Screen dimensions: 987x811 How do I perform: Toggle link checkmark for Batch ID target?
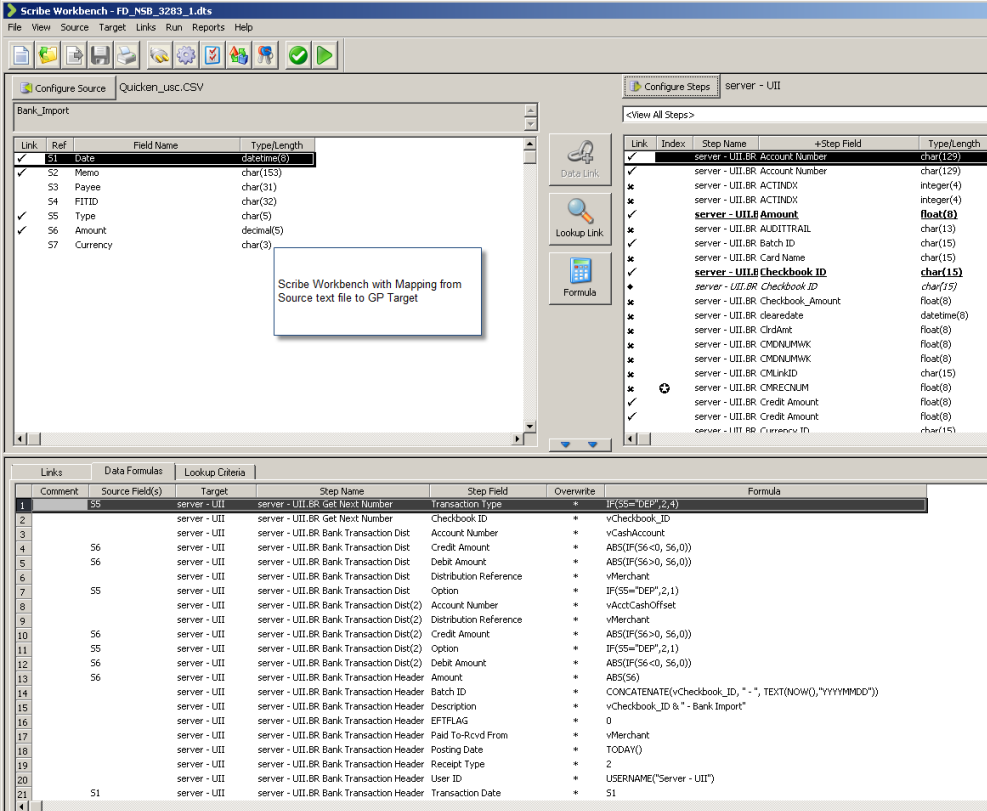tap(632, 243)
